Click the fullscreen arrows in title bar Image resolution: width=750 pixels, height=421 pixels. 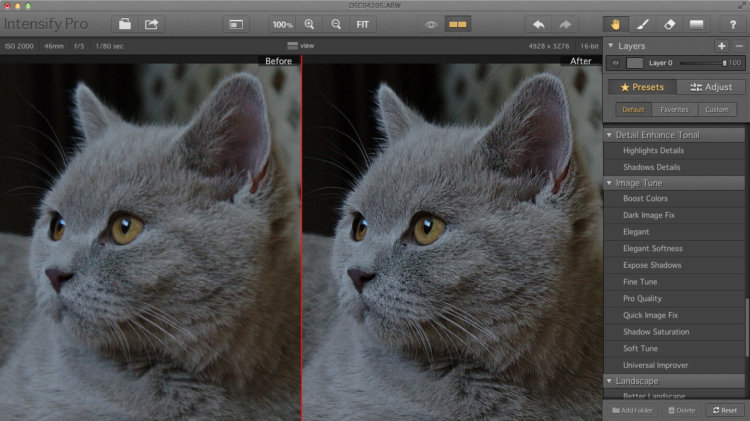(x=742, y=5)
